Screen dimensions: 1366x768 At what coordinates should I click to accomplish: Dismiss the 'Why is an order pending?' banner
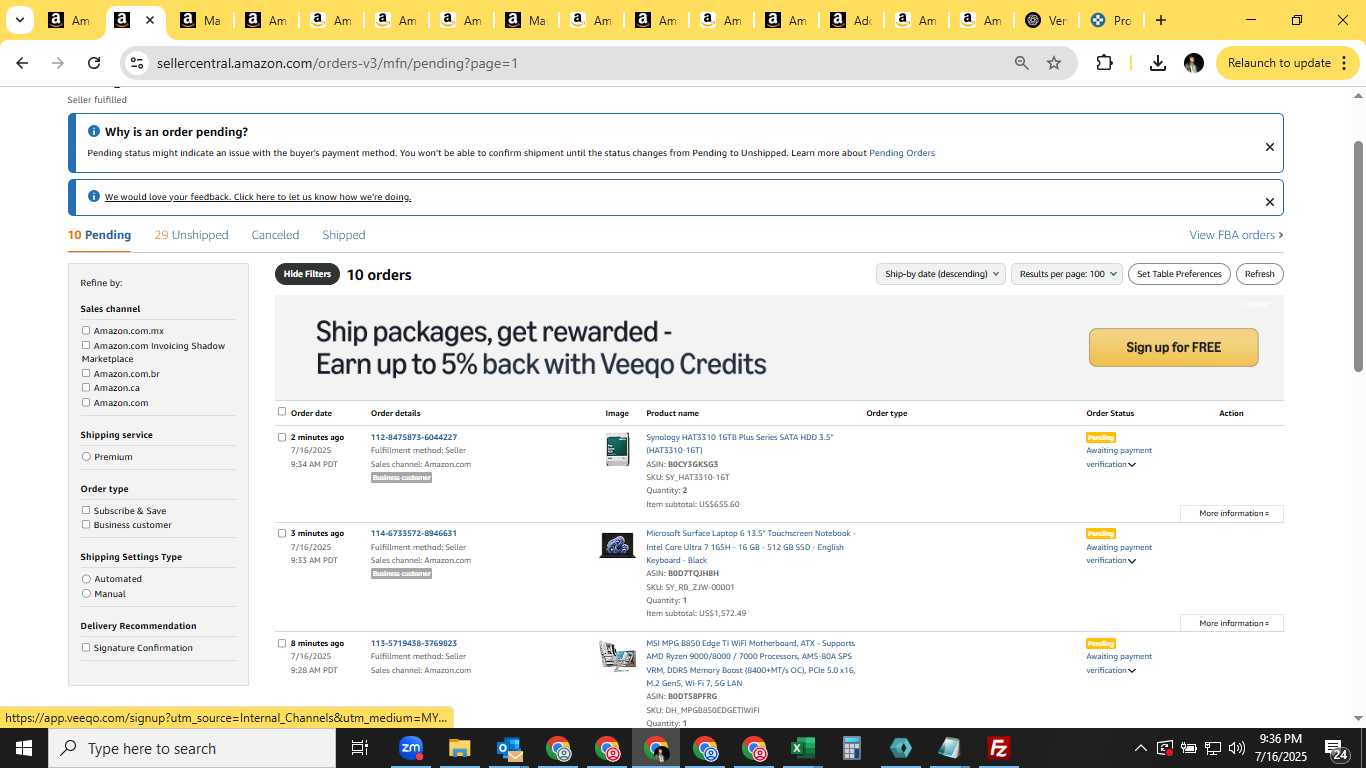click(x=1269, y=147)
